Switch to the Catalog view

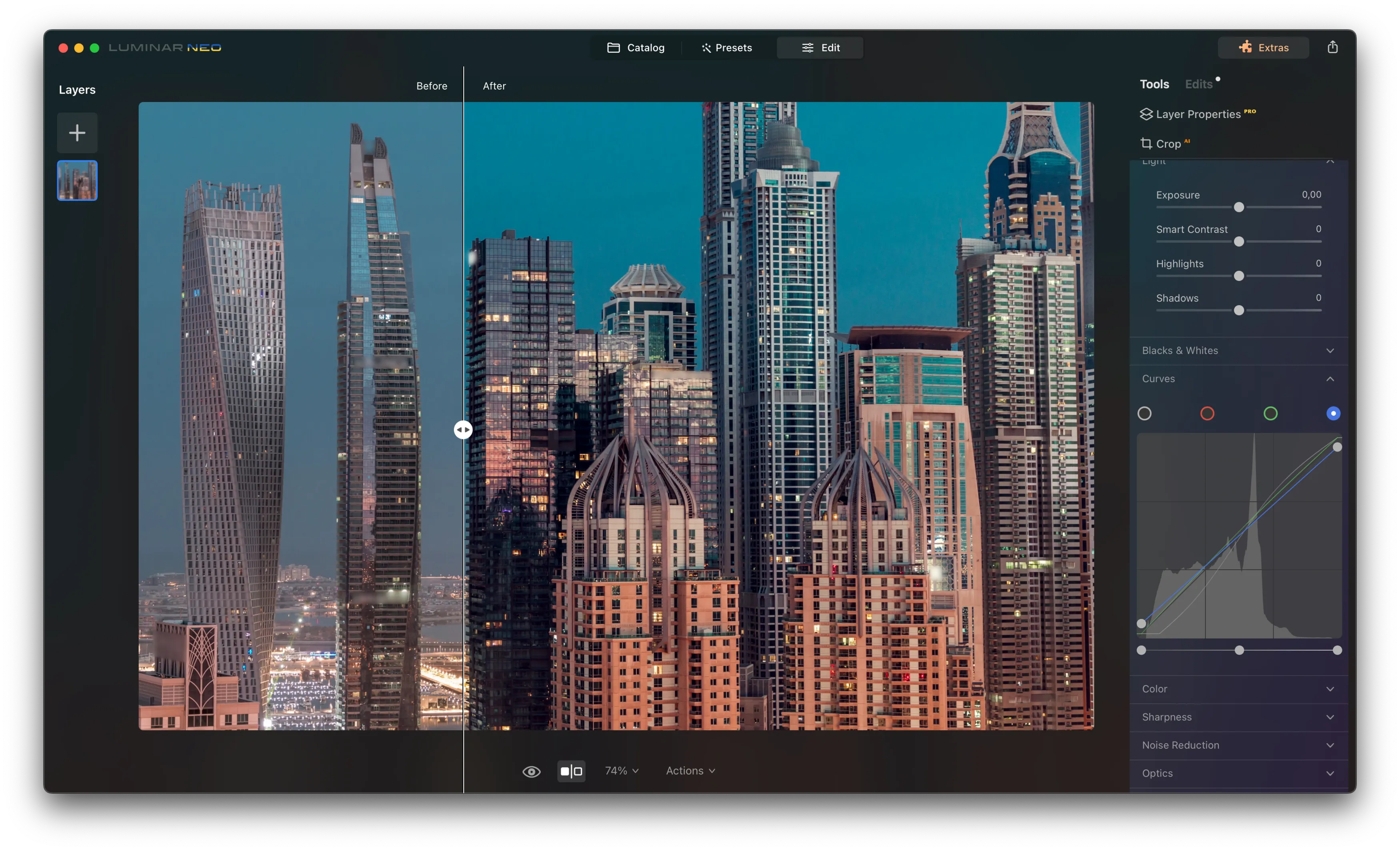636,47
